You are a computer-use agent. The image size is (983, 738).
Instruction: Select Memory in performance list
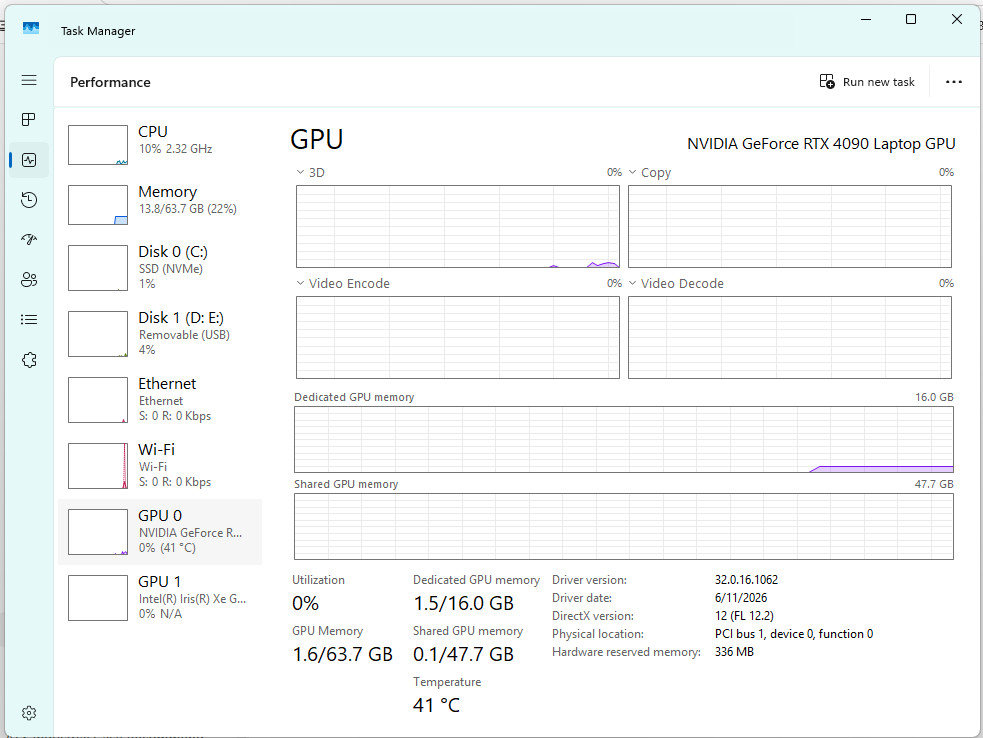pyautogui.click(x=160, y=205)
